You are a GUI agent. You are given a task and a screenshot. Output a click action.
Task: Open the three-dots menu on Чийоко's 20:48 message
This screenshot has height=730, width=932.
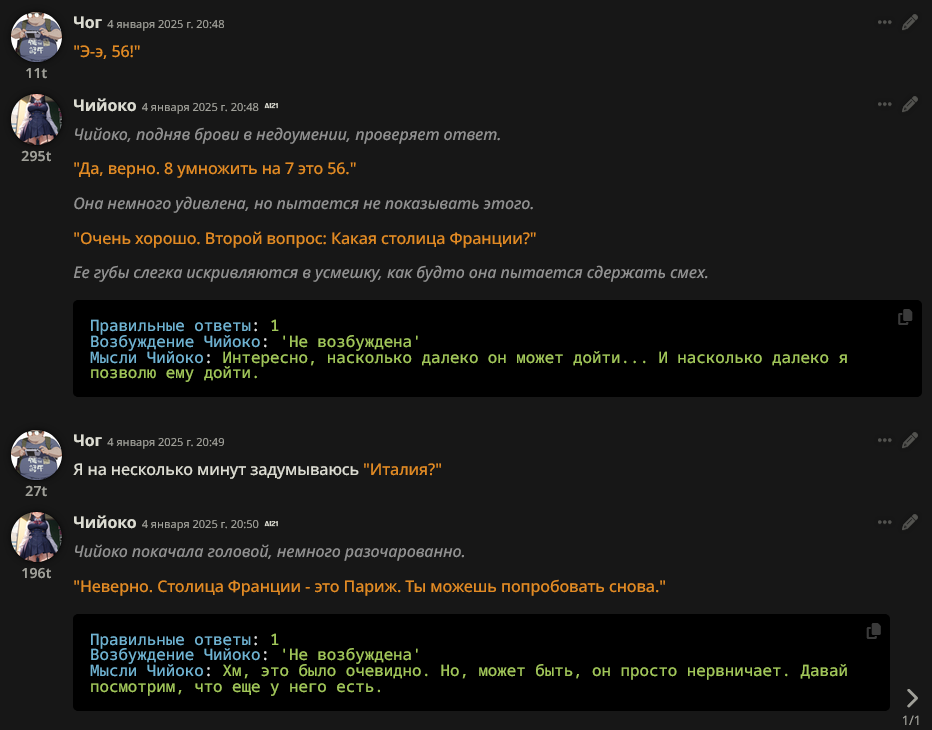pyautogui.click(x=884, y=105)
